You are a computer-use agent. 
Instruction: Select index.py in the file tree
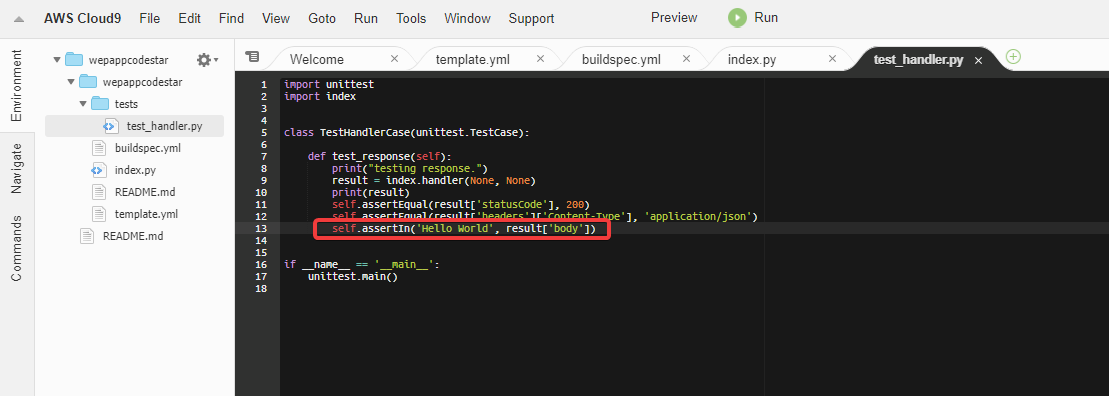pos(134,170)
